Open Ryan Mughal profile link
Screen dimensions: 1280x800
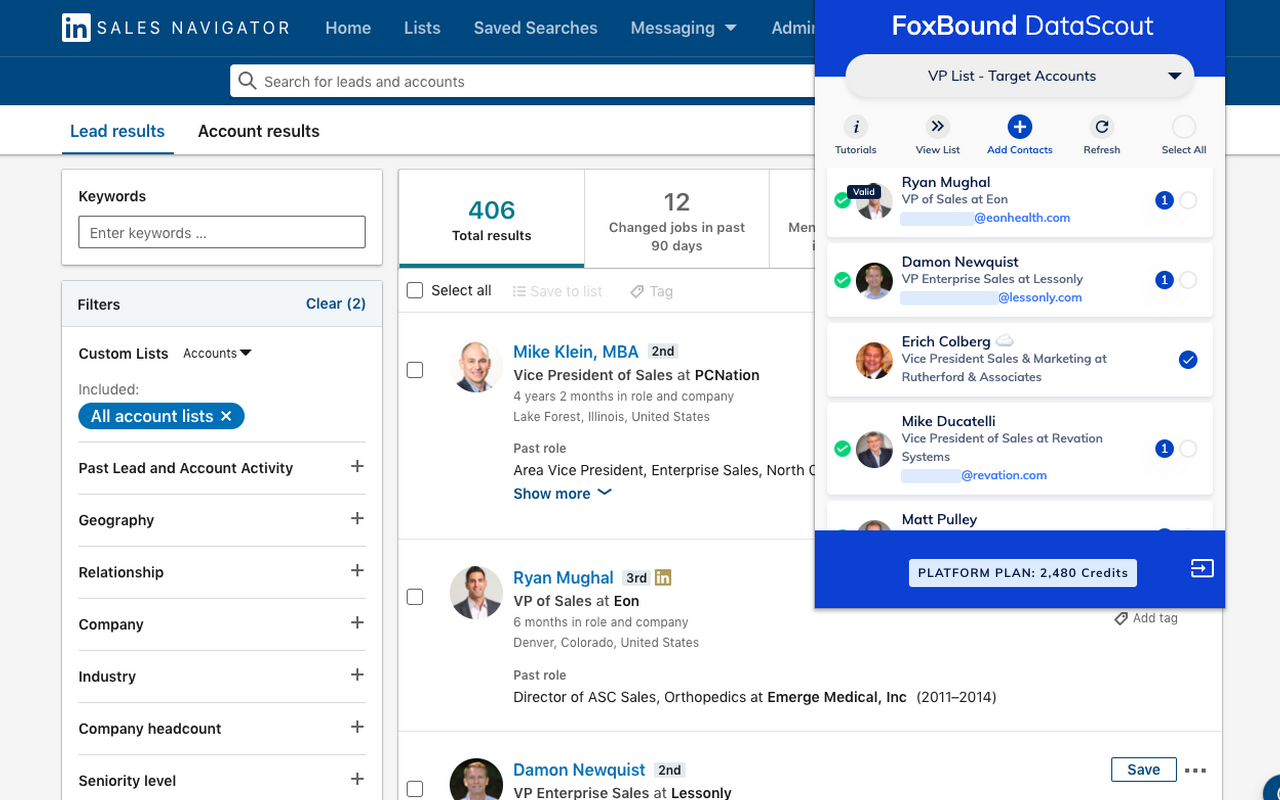563,577
